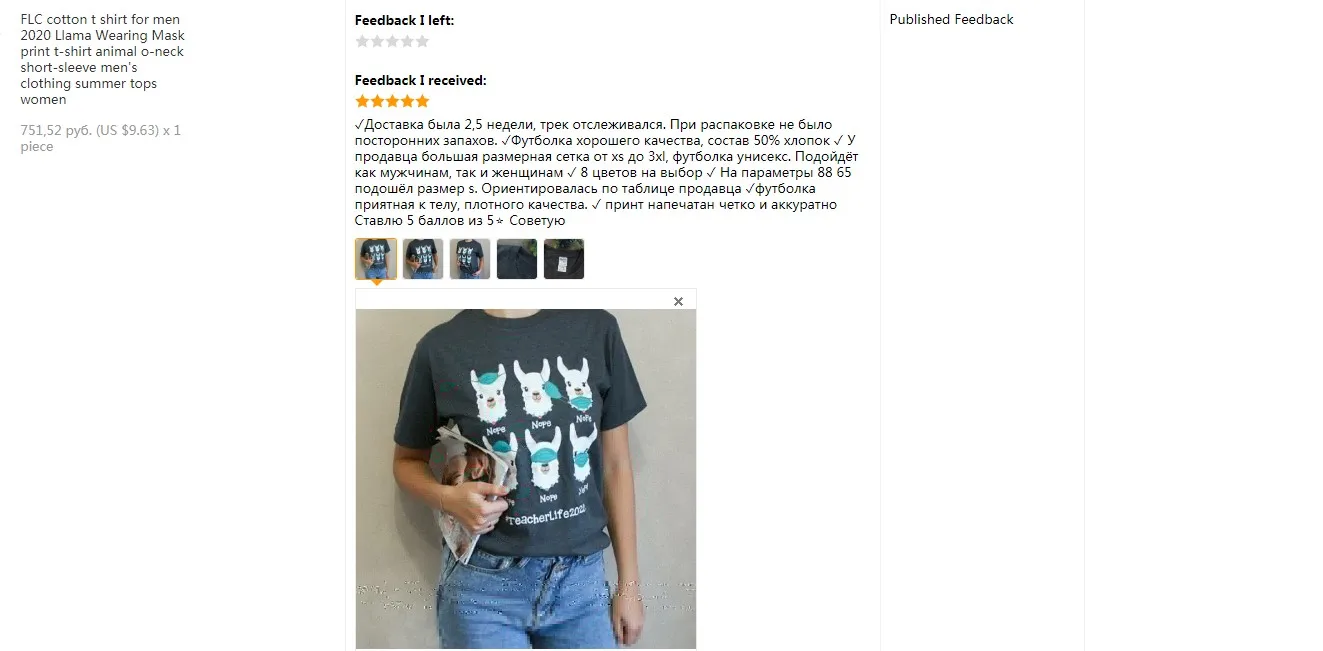Open the thumbnail showing the shirt label tag
This screenshot has width=1323, height=651.
tap(564, 259)
